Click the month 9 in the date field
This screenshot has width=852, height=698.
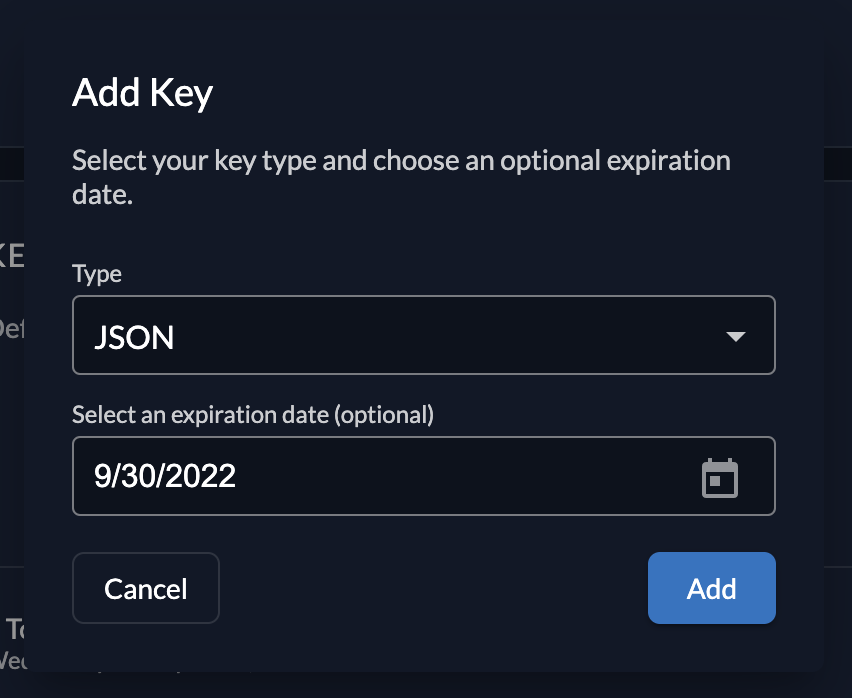[x=101, y=476]
